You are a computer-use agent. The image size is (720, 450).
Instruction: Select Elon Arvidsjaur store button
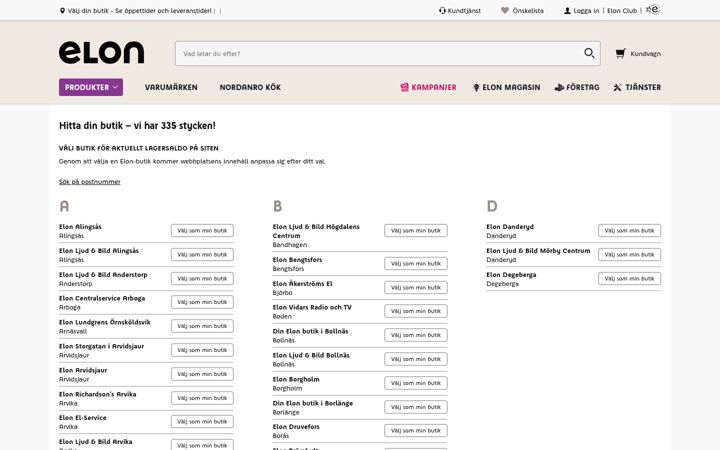tap(202, 374)
